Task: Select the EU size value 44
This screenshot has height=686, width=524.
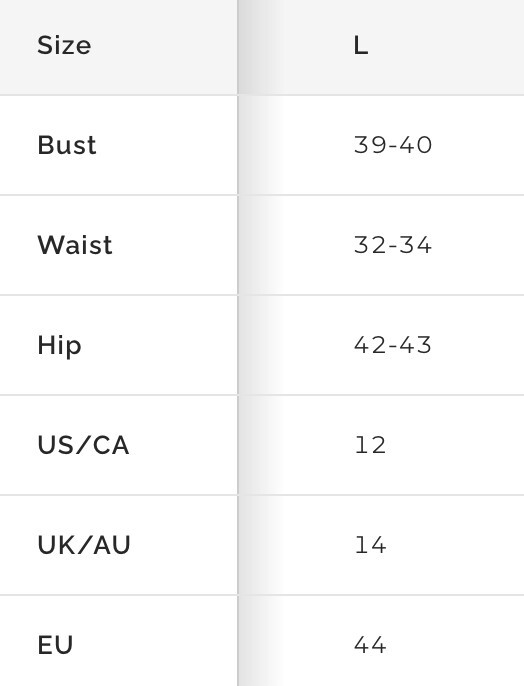Action: (x=370, y=645)
